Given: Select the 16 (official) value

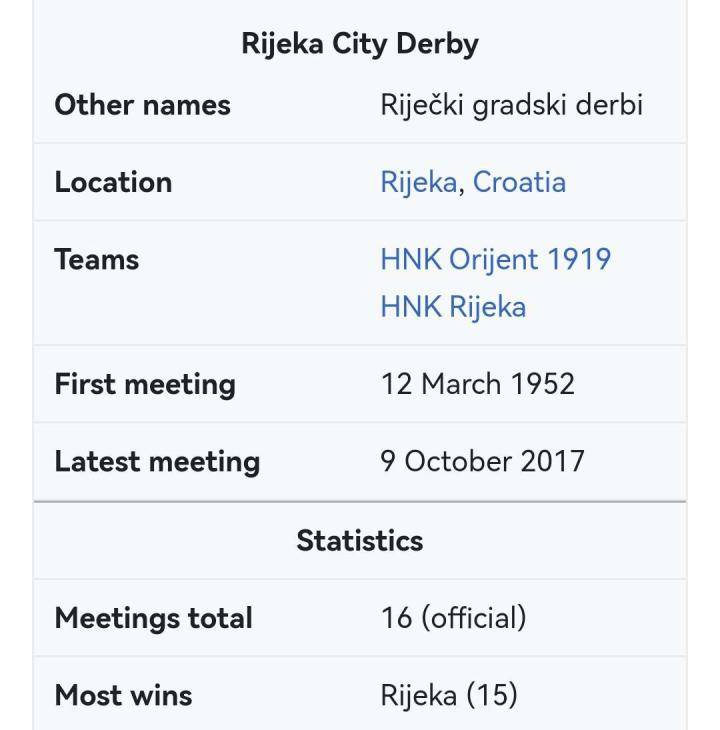Looking at the screenshot, I should [453, 618].
